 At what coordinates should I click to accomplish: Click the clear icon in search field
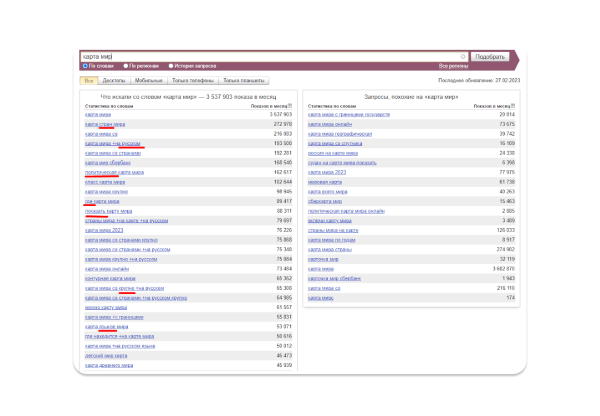coord(462,57)
